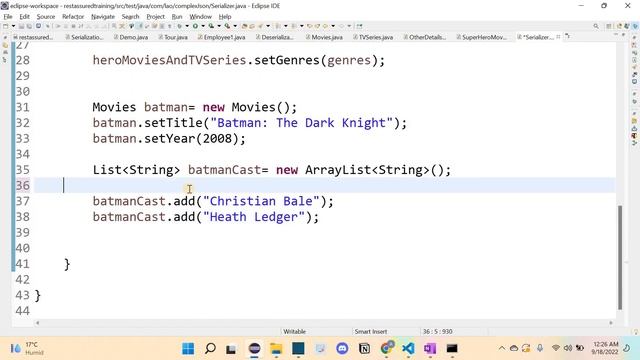640x360 pixels.
Task: Click the green Run toolbar icon
Action: [195, 26]
